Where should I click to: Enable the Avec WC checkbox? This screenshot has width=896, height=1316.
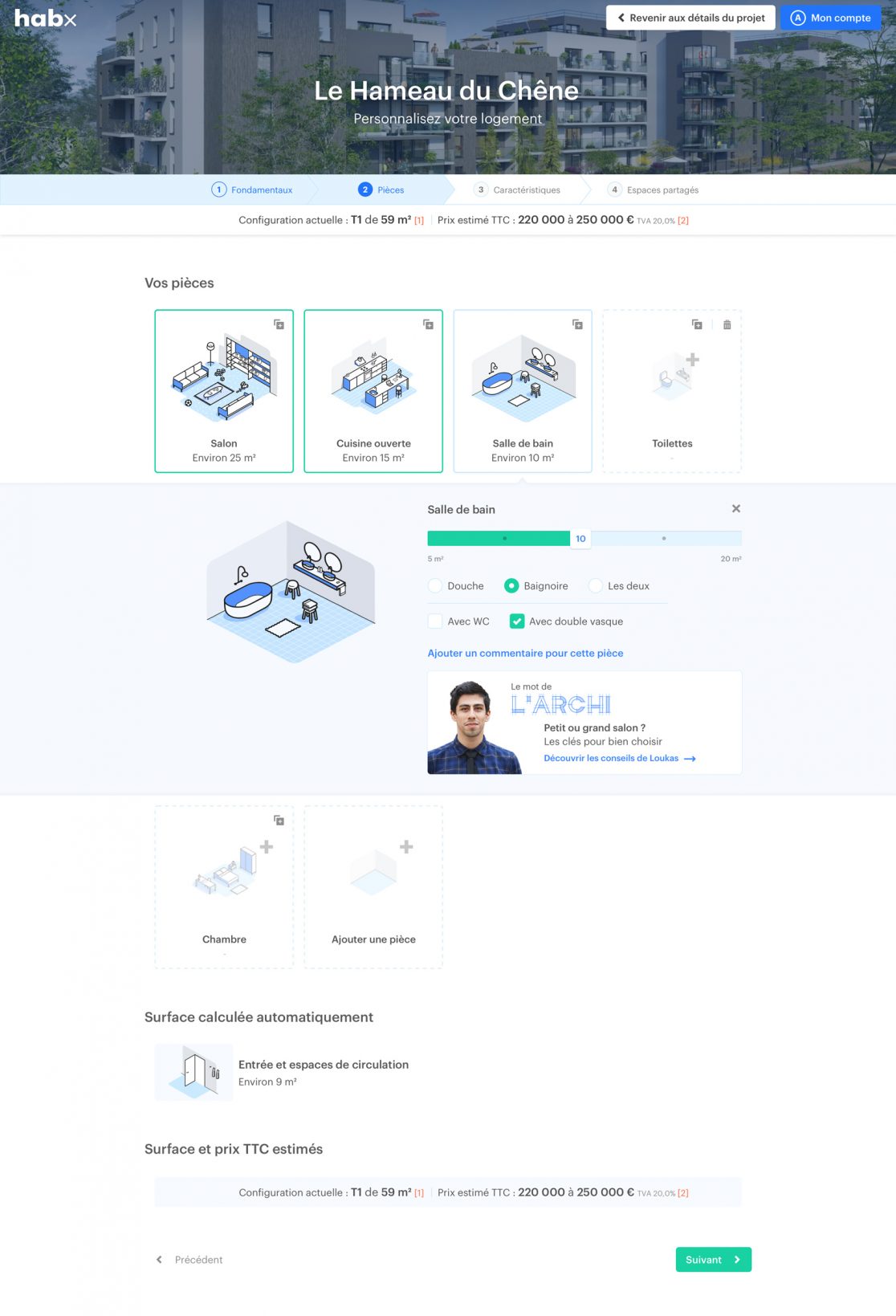point(435,621)
